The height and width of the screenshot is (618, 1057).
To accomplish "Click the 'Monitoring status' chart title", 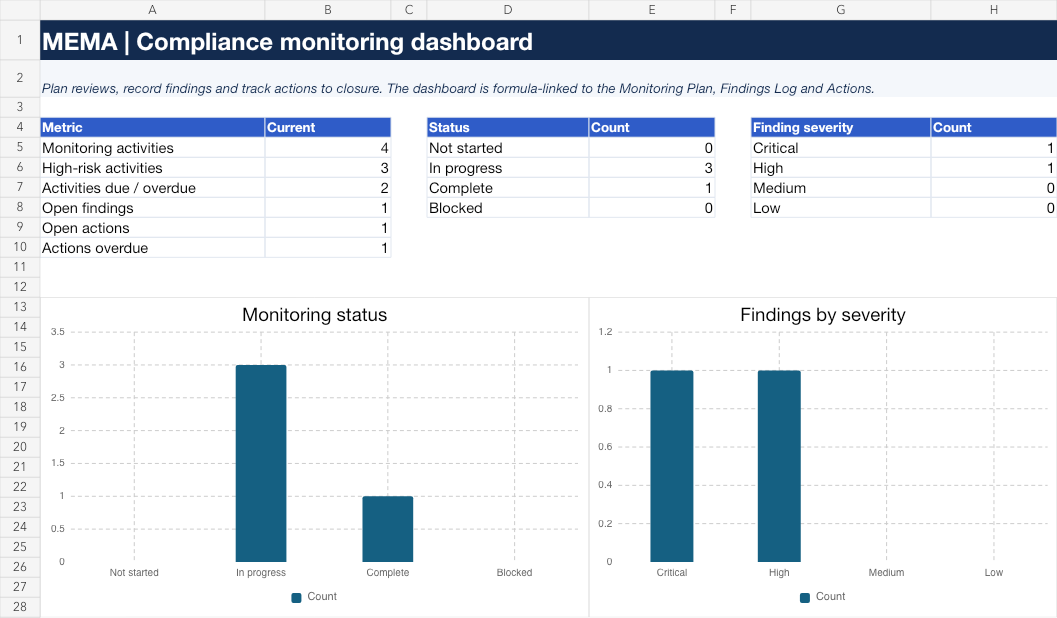I will pyautogui.click(x=315, y=315).
